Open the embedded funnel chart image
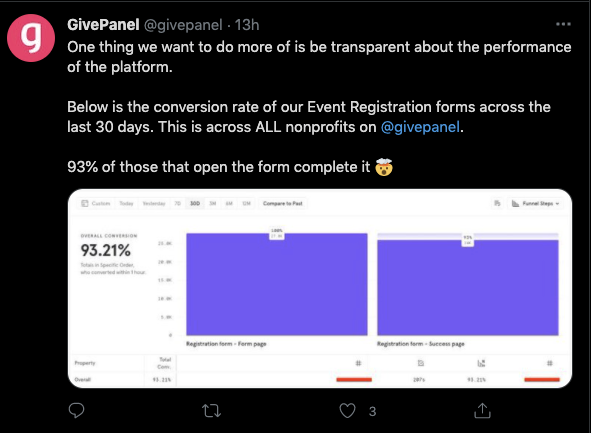Image resolution: width=591 pixels, height=433 pixels. point(320,288)
